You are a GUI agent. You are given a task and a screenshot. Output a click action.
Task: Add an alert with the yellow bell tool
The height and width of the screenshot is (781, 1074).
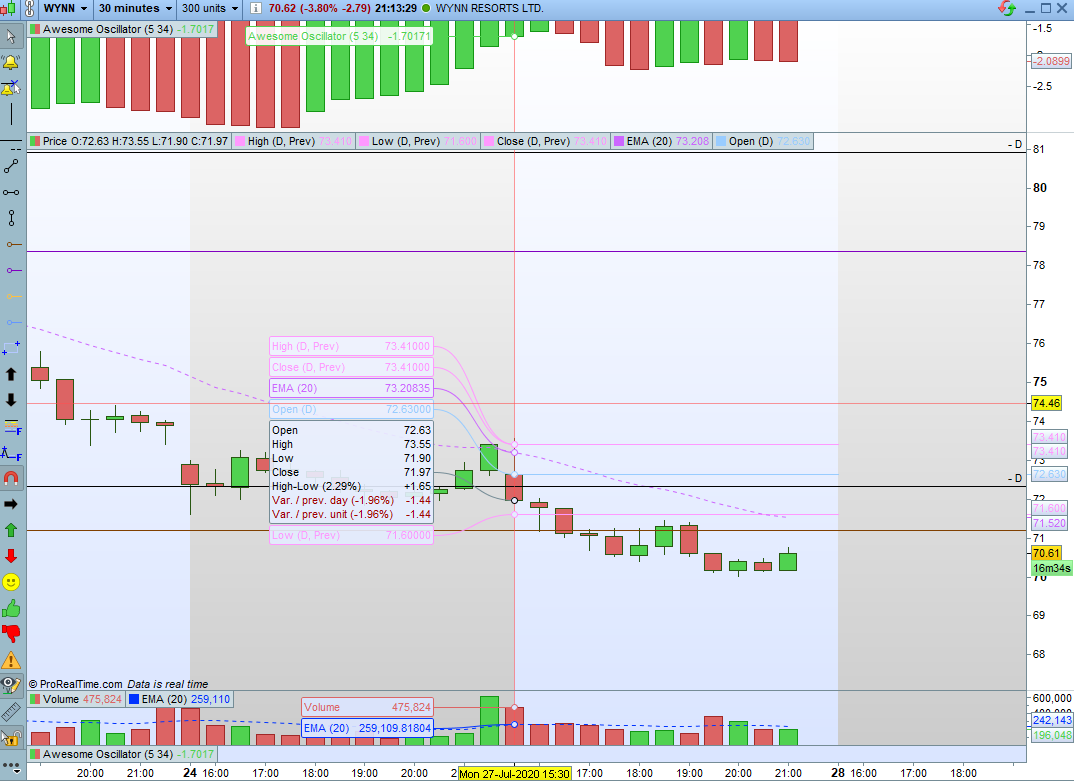(11, 62)
